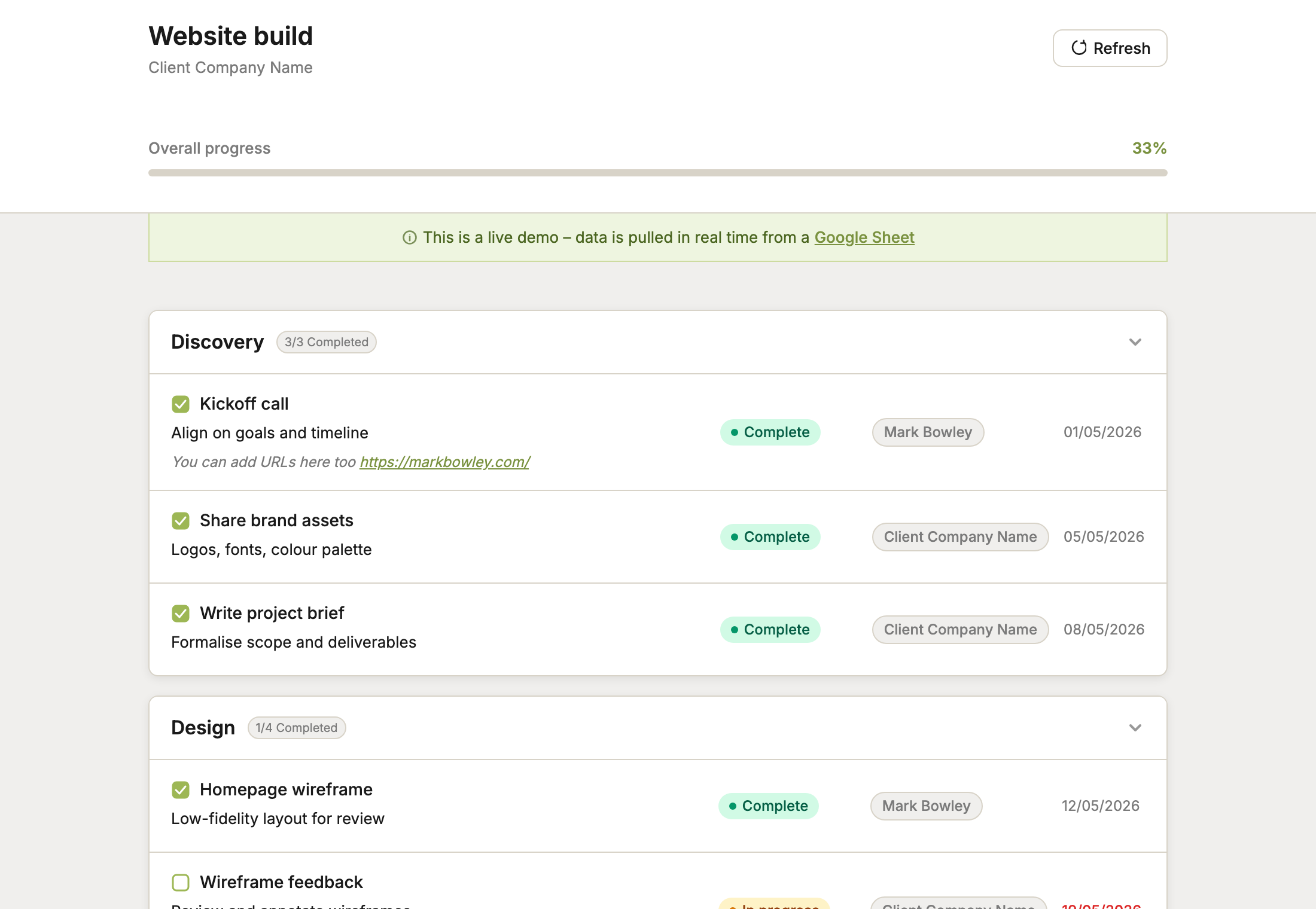Click the Homepage wireframe task title
The image size is (1316, 909).
pos(286,790)
